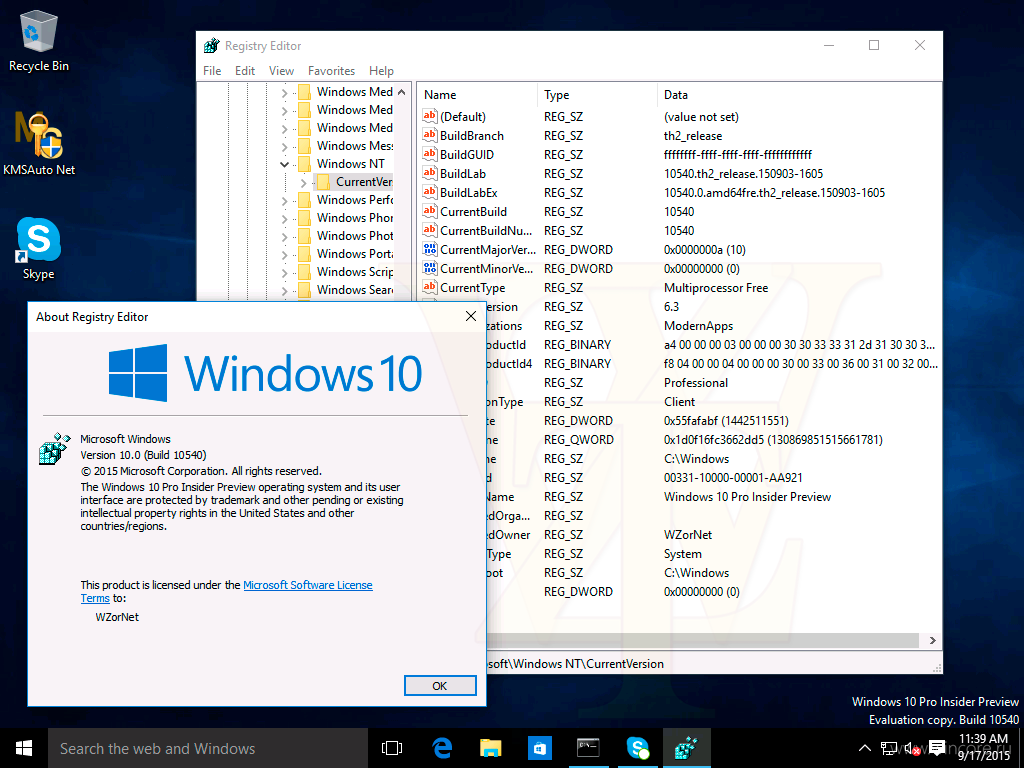Open File Explorer from the taskbar
This screenshot has height=768, width=1024.
tap(490, 748)
